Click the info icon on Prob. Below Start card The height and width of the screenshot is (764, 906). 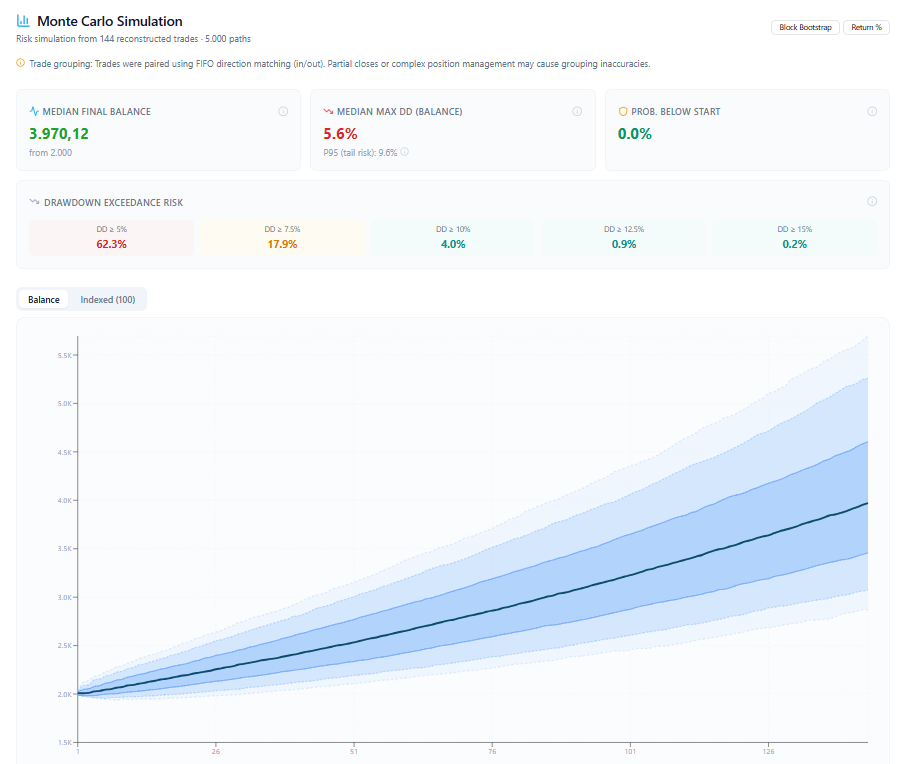[x=872, y=111]
